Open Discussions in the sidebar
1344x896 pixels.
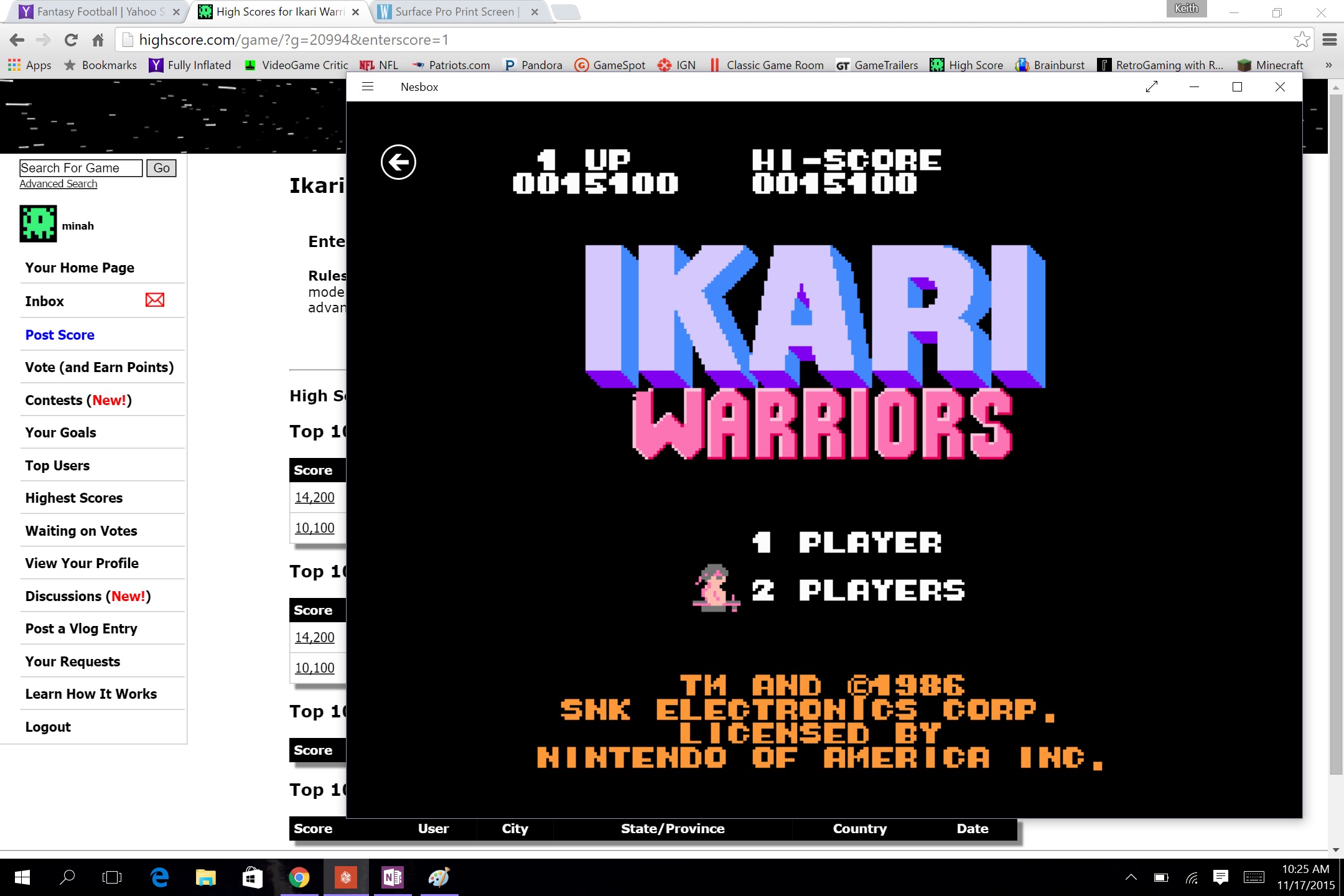(88, 596)
